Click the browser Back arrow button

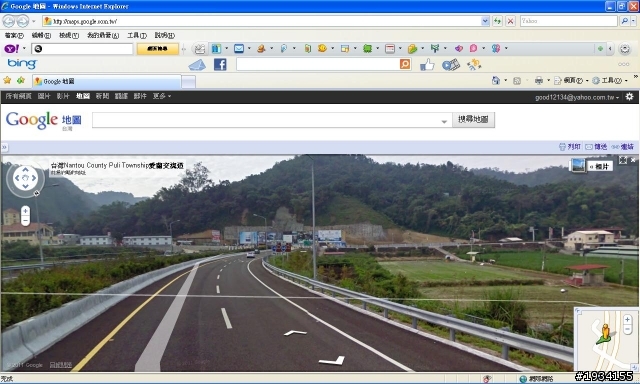click(x=9, y=21)
